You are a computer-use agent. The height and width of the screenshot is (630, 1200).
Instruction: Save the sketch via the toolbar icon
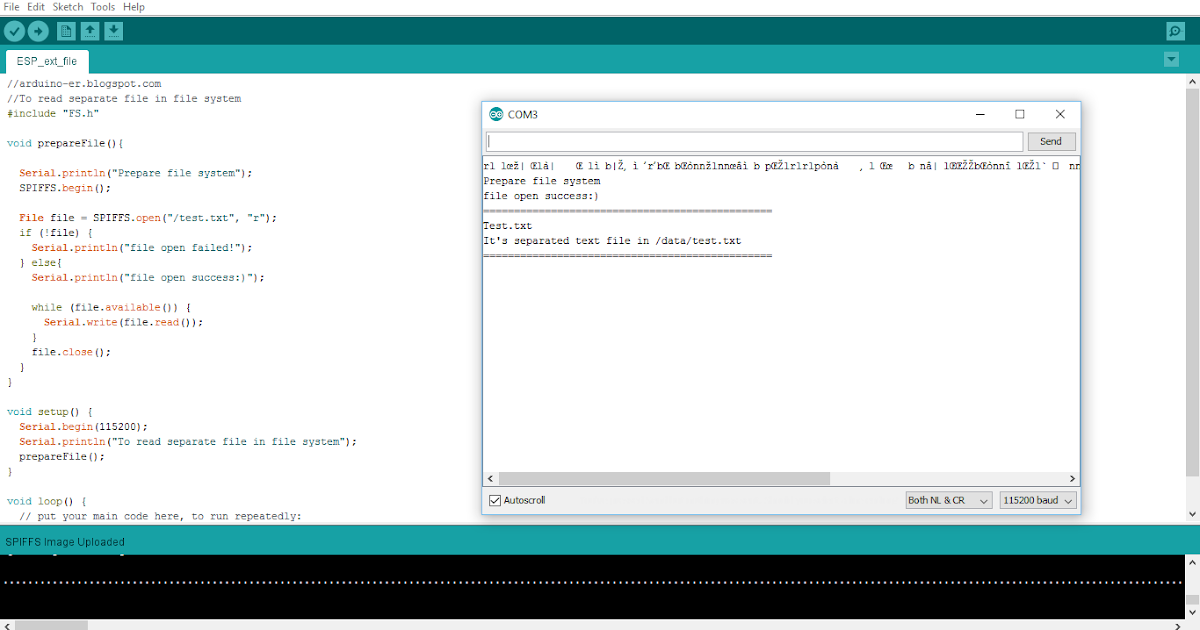pyautogui.click(x=114, y=31)
